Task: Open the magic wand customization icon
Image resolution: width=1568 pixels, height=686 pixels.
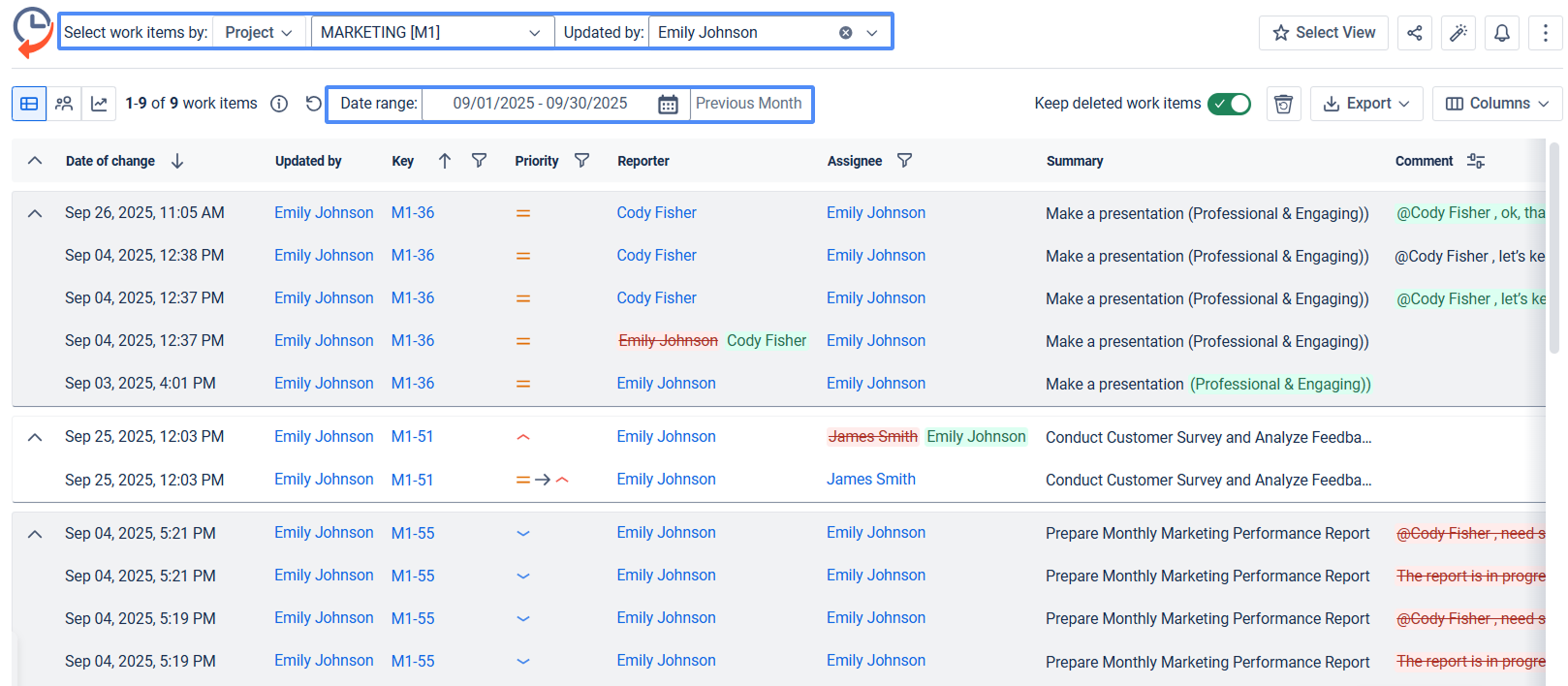Action: click(1458, 33)
